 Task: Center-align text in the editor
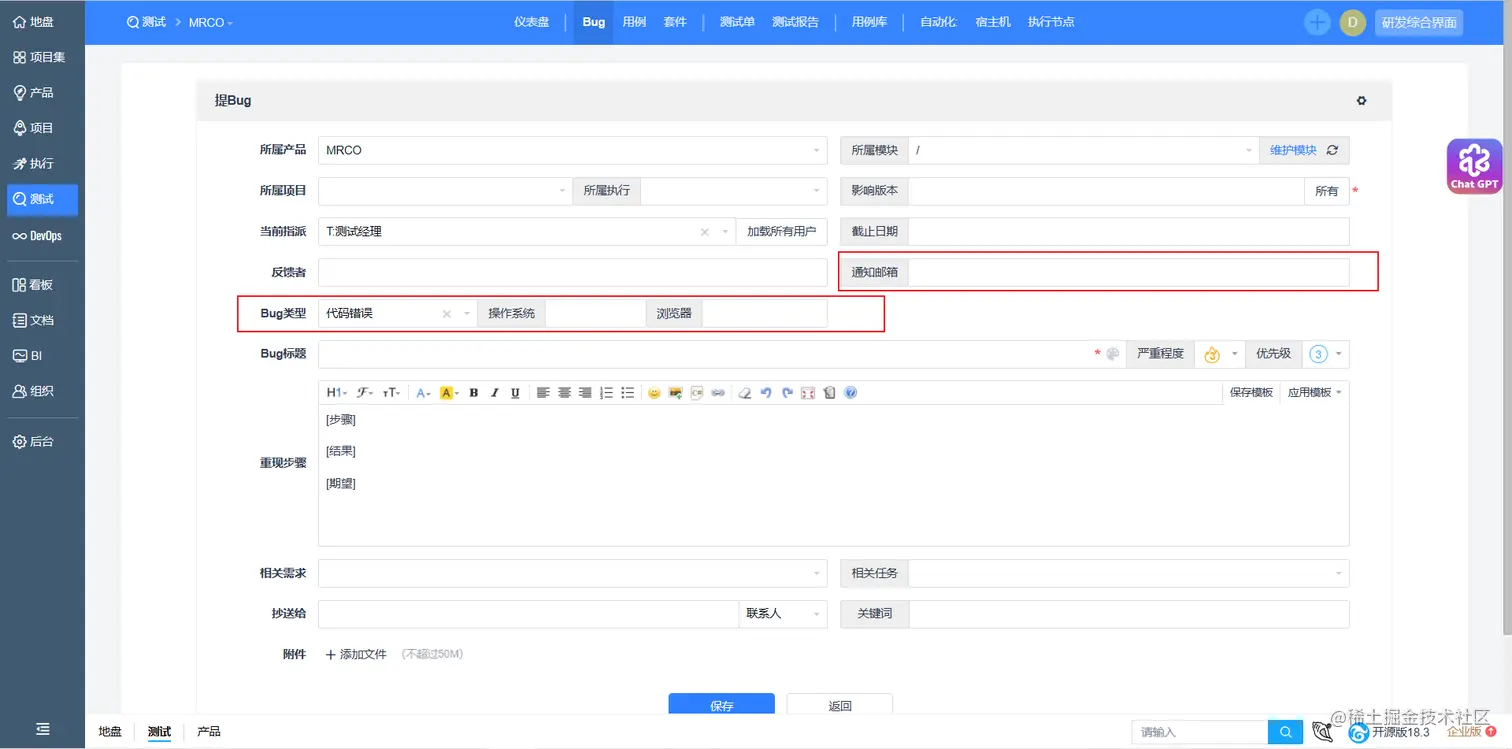coord(564,393)
